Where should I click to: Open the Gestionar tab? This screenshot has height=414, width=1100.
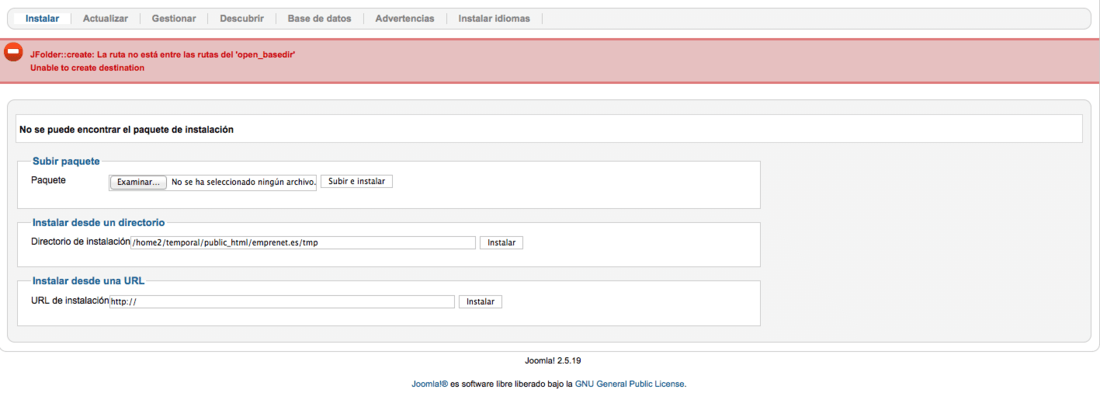click(173, 19)
